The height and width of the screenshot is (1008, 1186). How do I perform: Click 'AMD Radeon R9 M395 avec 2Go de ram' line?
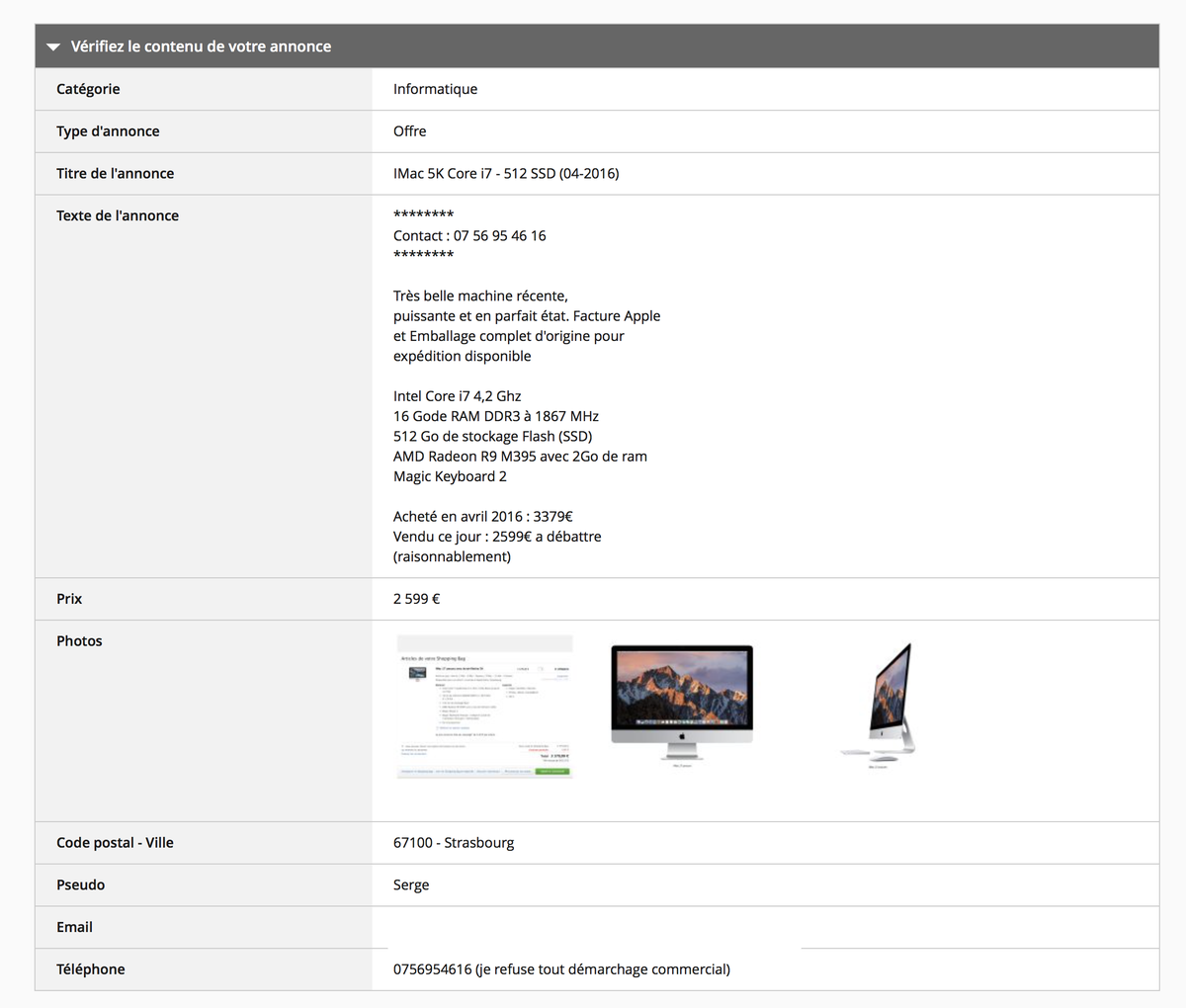pyautogui.click(x=520, y=457)
